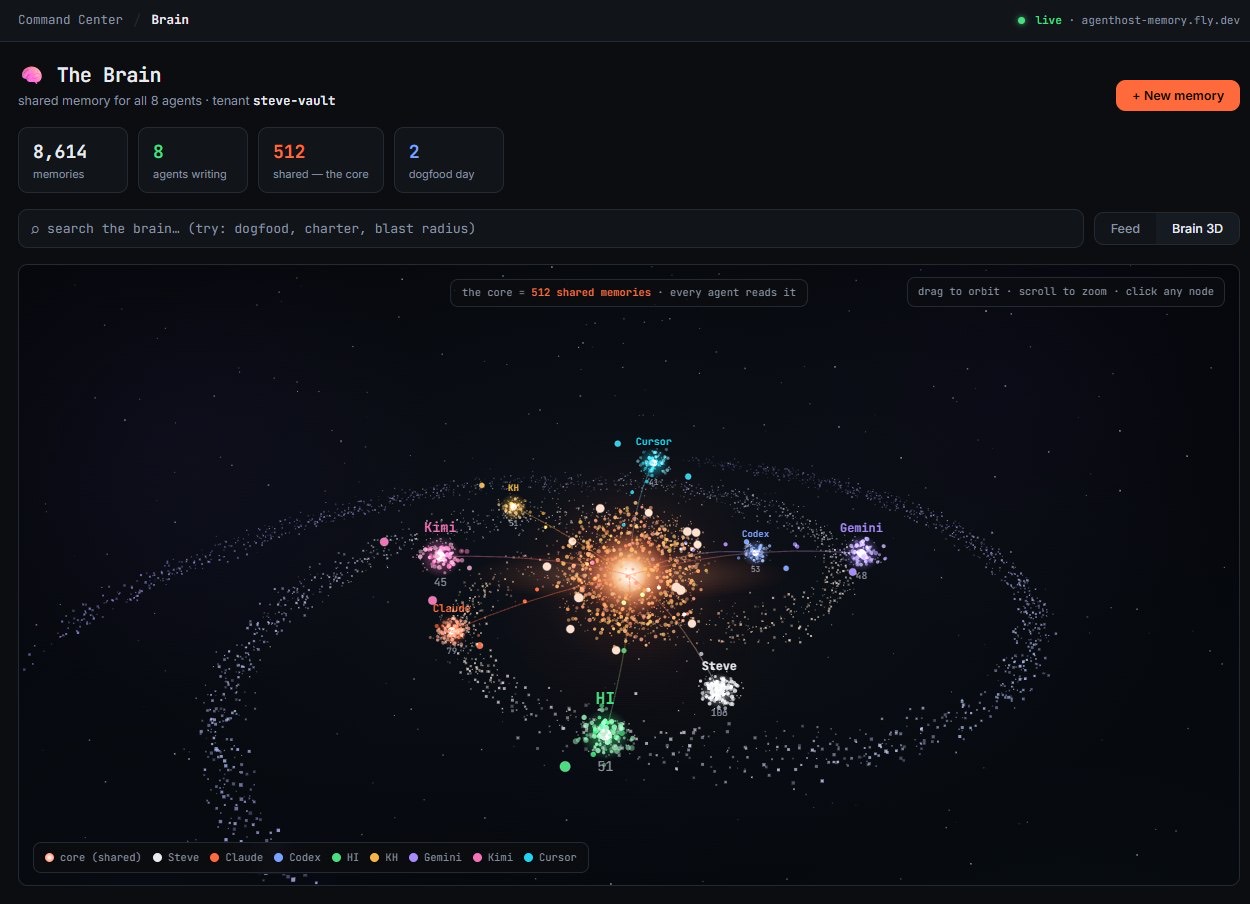Click the Gemini legend entry
This screenshot has height=904, width=1250.
coord(436,857)
